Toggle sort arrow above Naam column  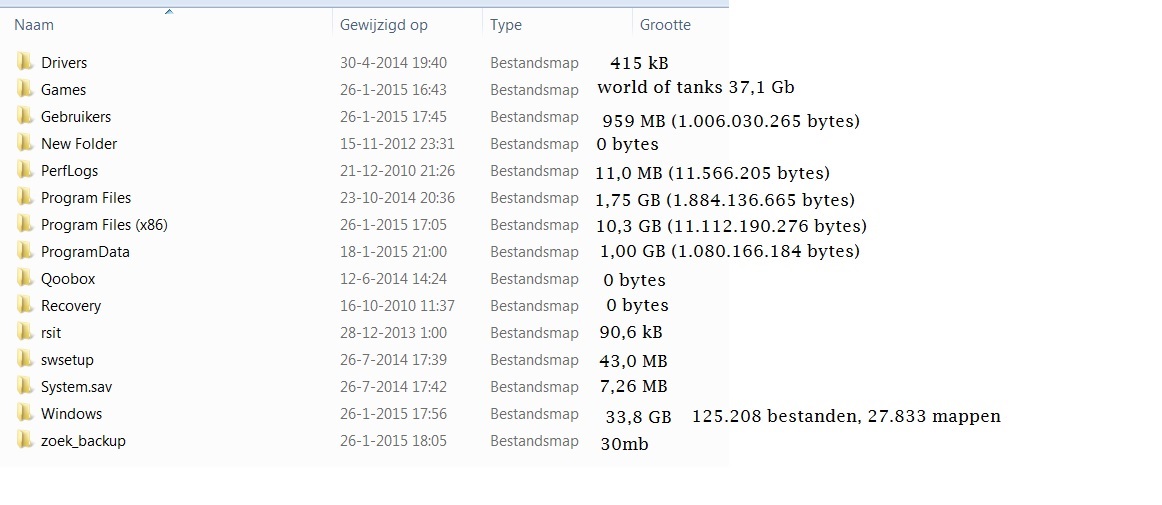(x=169, y=11)
